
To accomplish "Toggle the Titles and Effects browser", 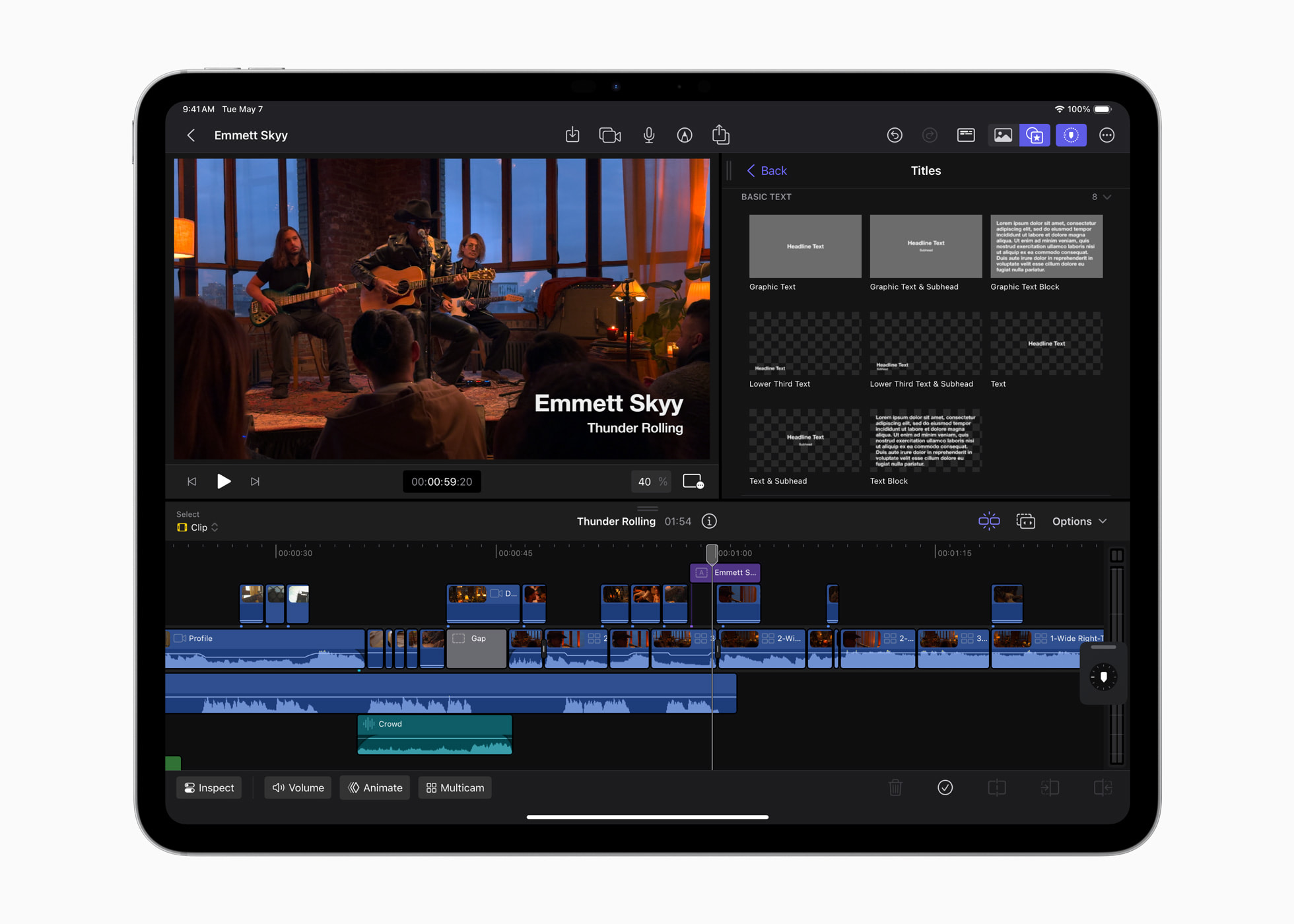I will click(x=1035, y=135).
